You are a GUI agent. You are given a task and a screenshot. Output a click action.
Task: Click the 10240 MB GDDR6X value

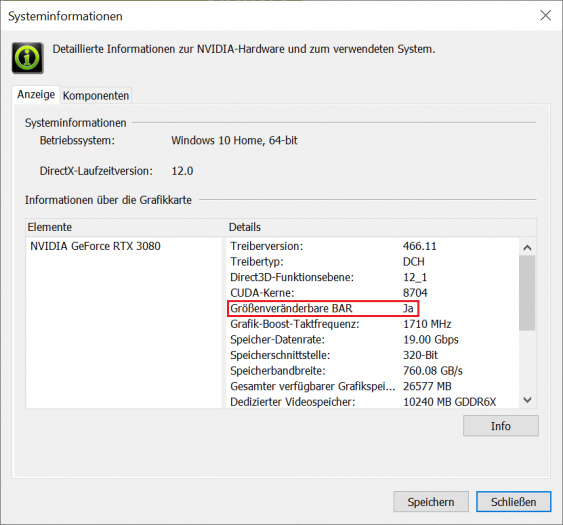[450, 402]
